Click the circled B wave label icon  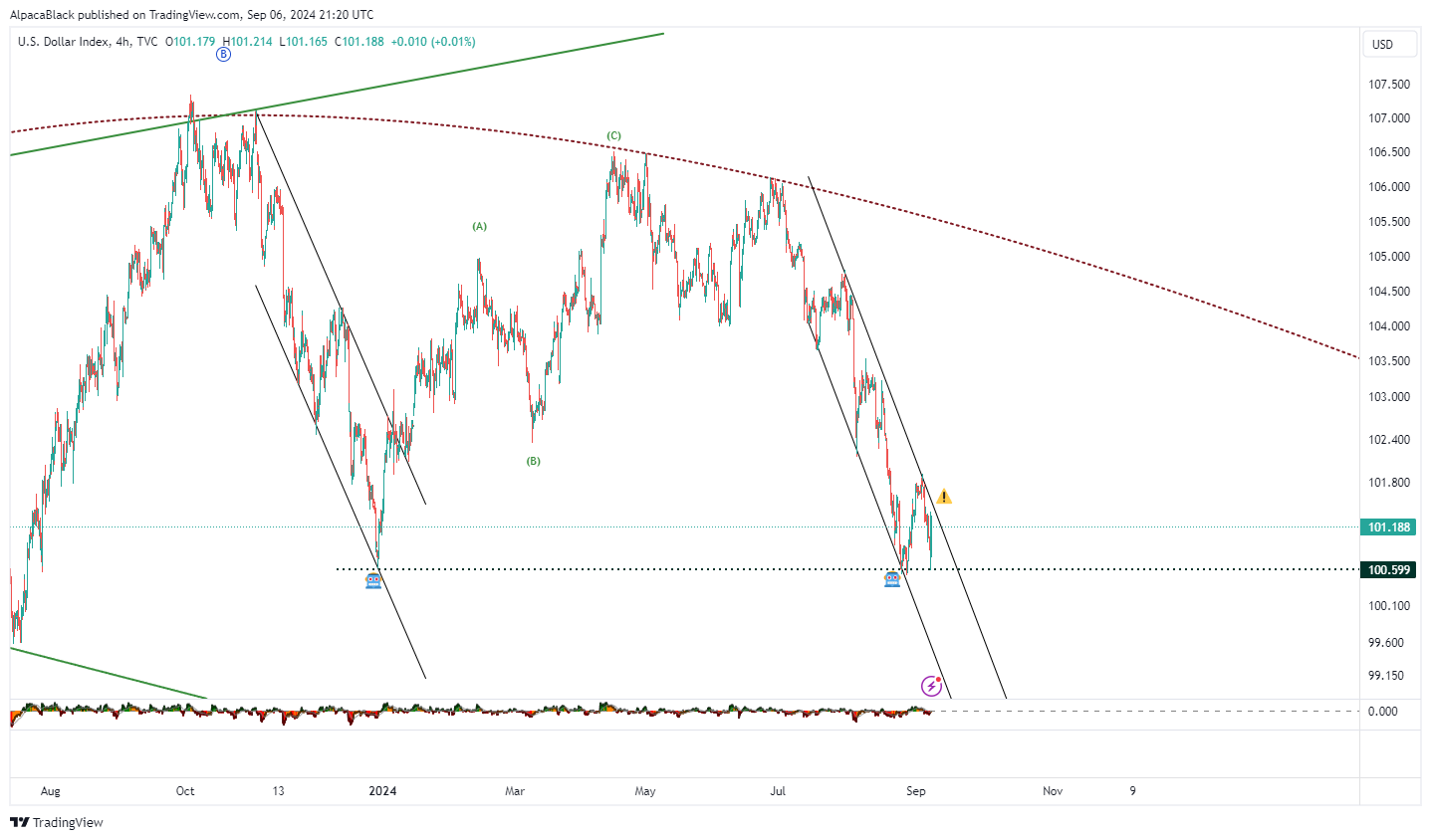click(x=223, y=55)
